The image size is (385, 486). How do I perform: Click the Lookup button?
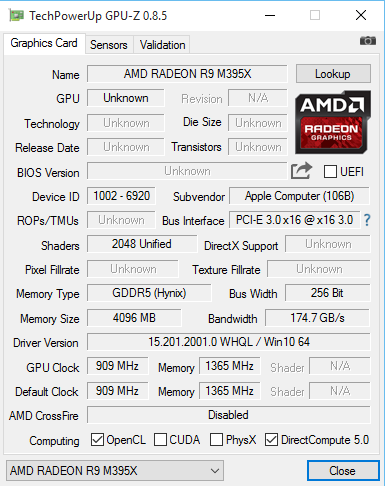333,74
